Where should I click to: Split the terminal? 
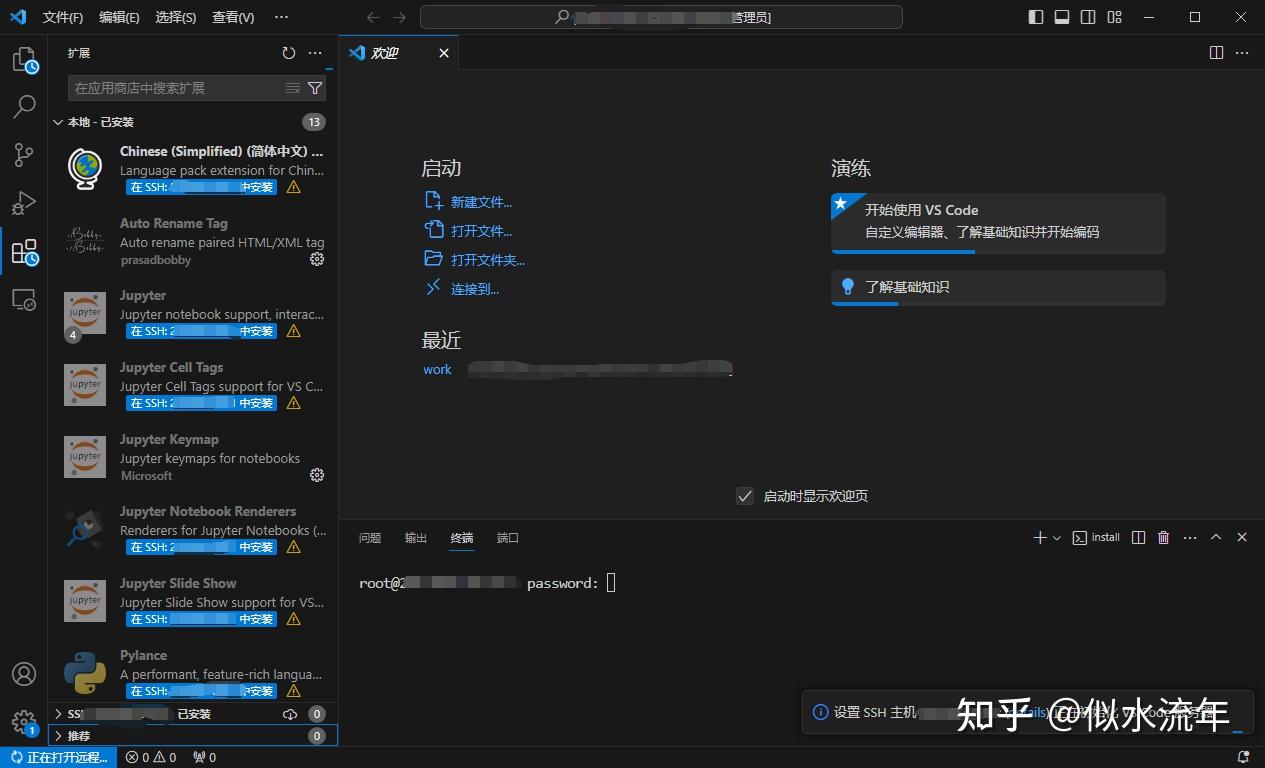pos(1138,537)
